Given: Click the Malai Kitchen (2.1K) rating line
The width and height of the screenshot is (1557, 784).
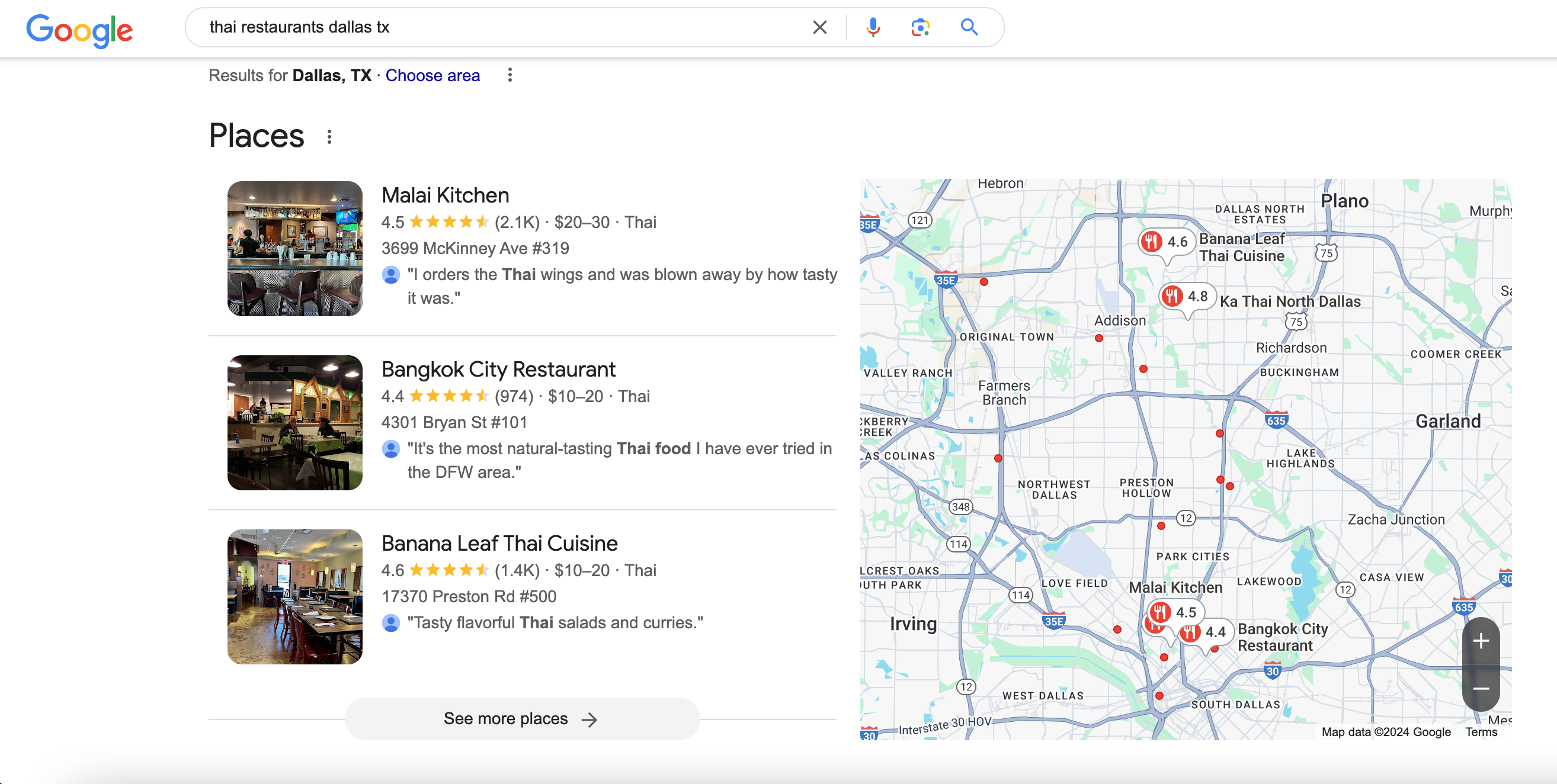Looking at the screenshot, I should [518, 222].
